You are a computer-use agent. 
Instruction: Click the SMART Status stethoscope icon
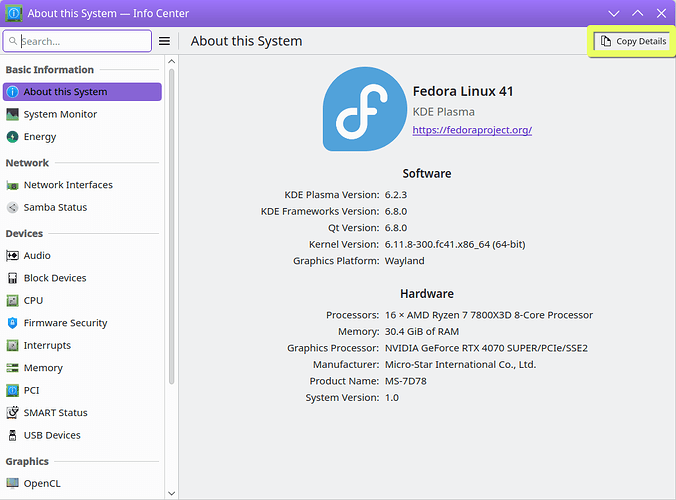coord(13,413)
